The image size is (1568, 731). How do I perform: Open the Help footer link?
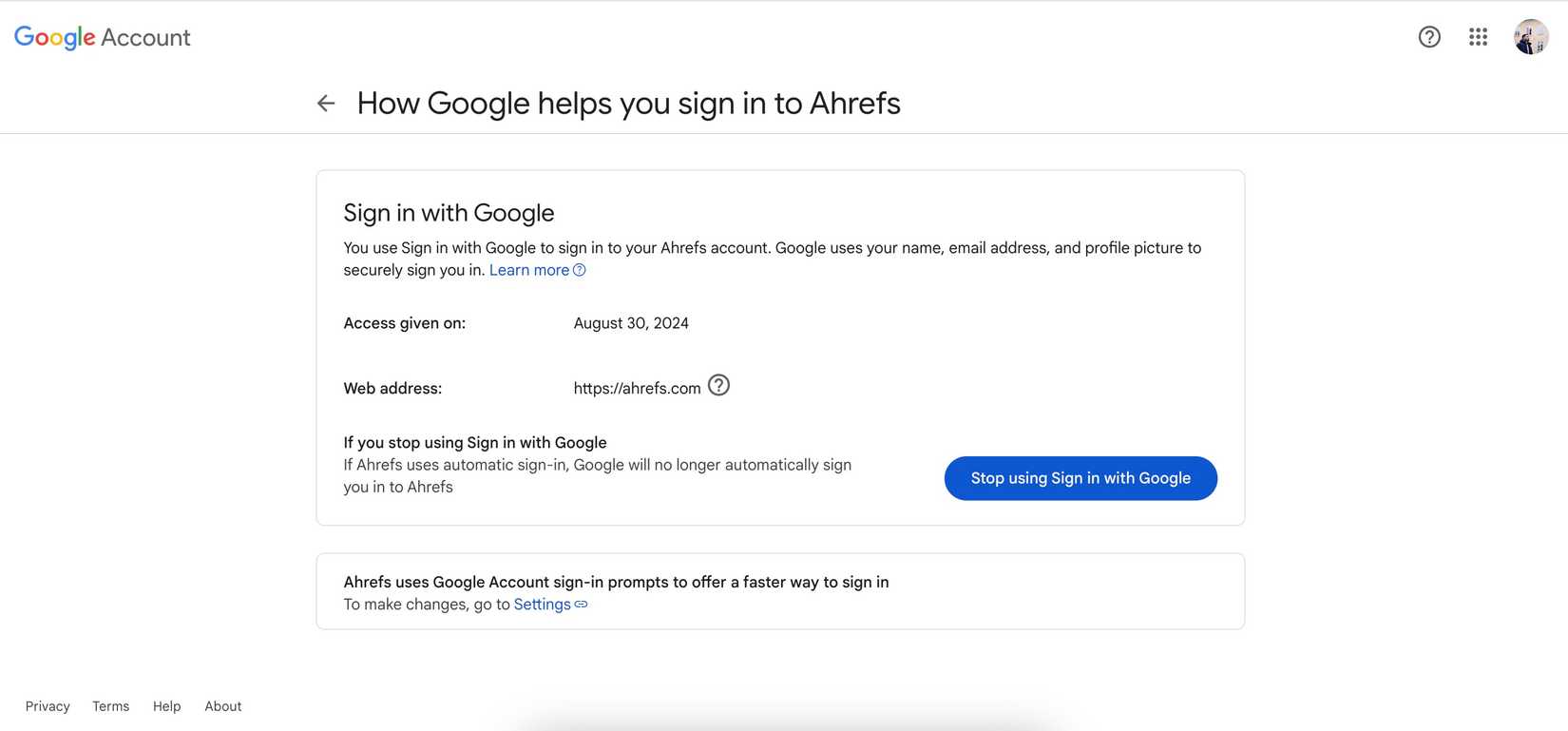click(166, 705)
